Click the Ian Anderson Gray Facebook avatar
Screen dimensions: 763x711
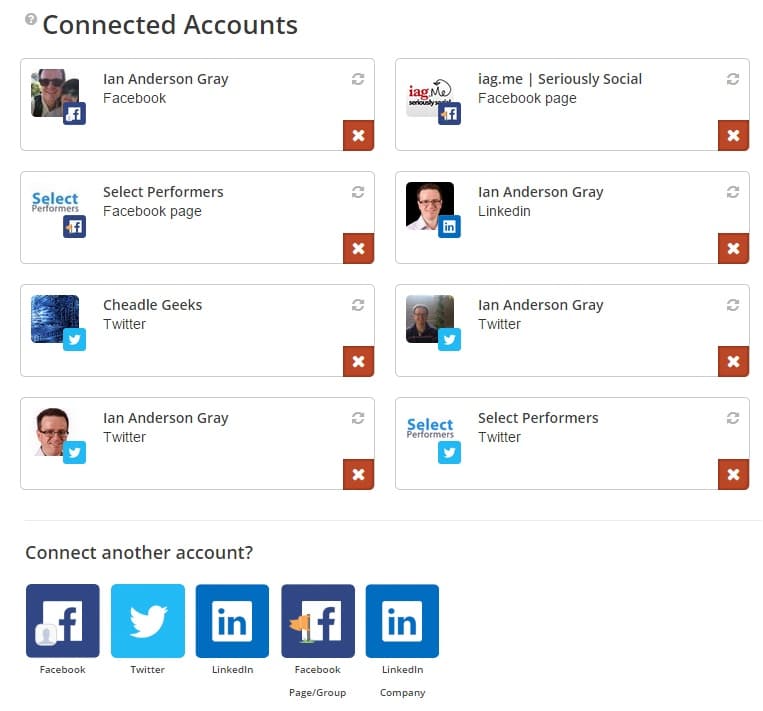(55, 93)
